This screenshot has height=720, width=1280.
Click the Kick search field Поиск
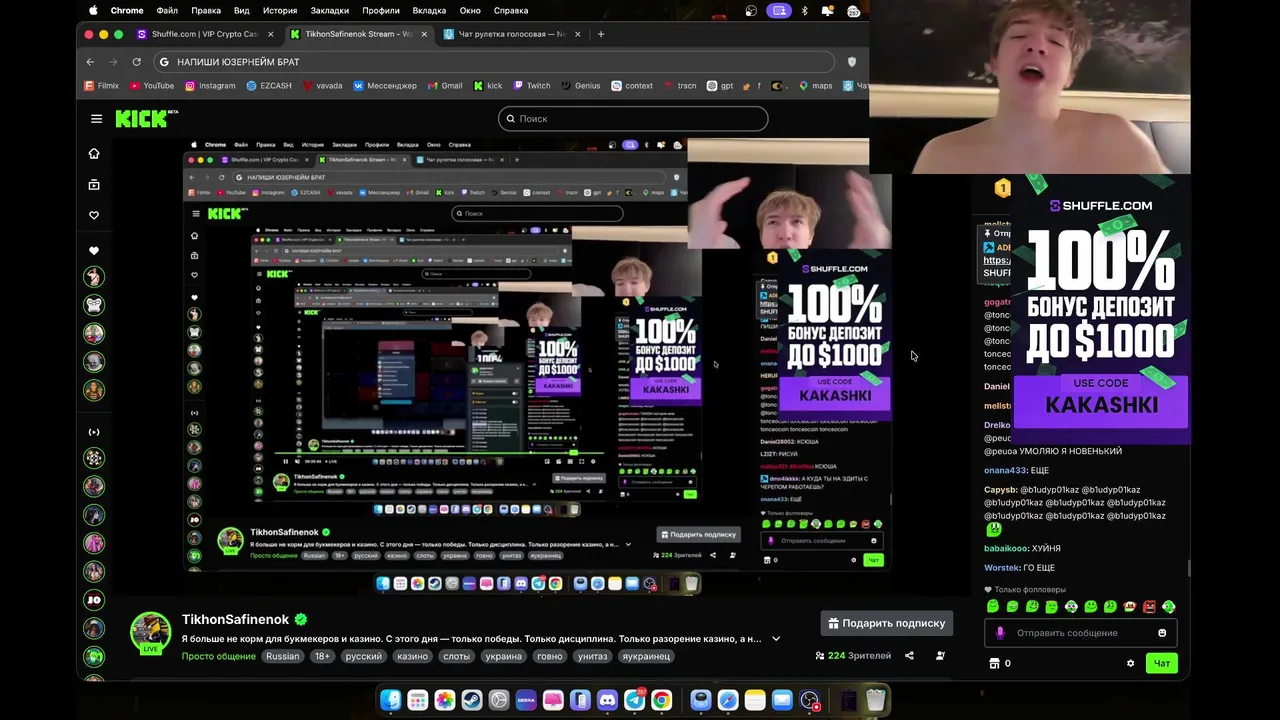[633, 119]
